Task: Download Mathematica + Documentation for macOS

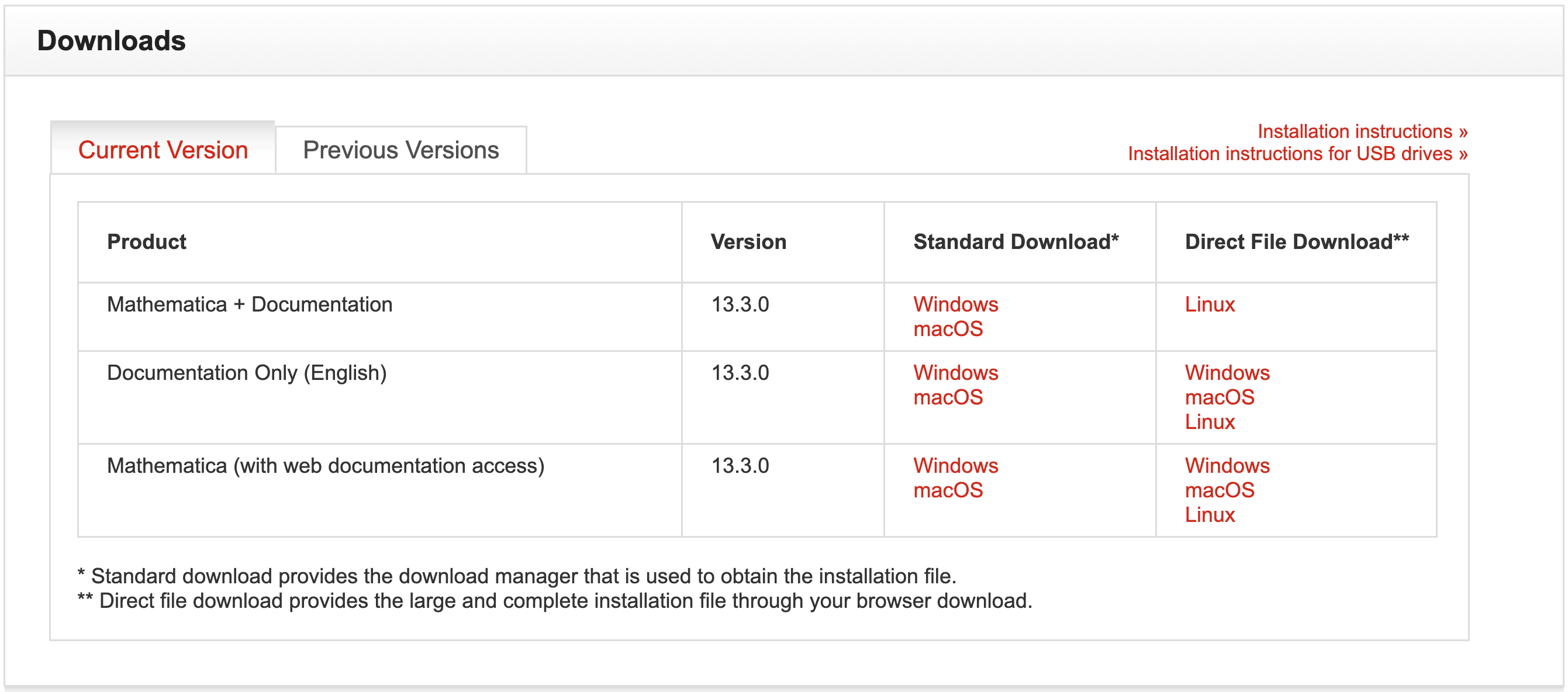Action: point(948,329)
